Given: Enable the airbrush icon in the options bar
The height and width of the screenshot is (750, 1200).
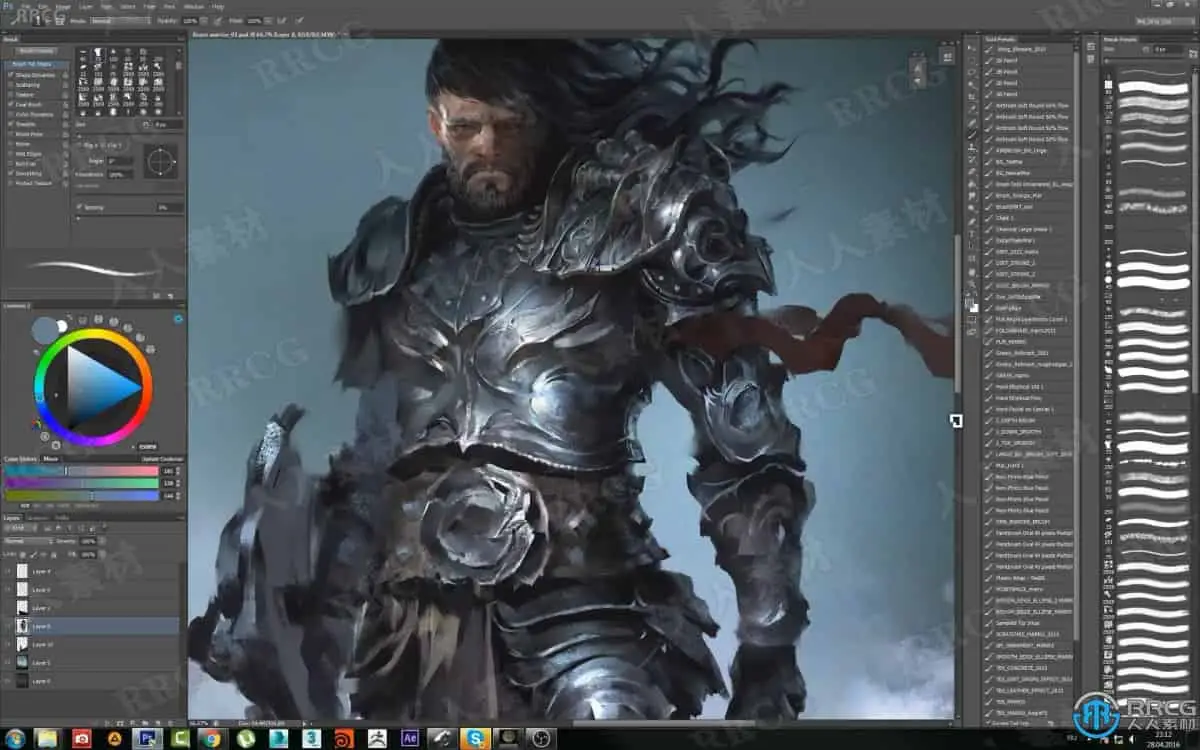Looking at the screenshot, I should 282,20.
